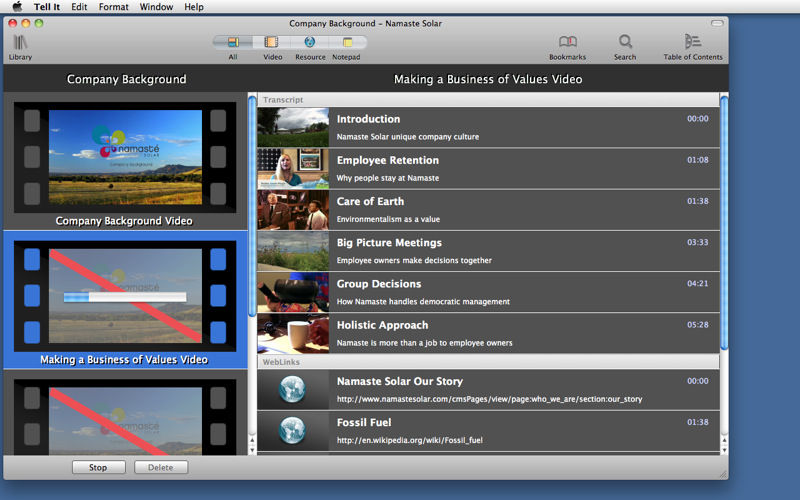800x500 pixels.
Task: Select the All view segment icon
Action: [233, 42]
